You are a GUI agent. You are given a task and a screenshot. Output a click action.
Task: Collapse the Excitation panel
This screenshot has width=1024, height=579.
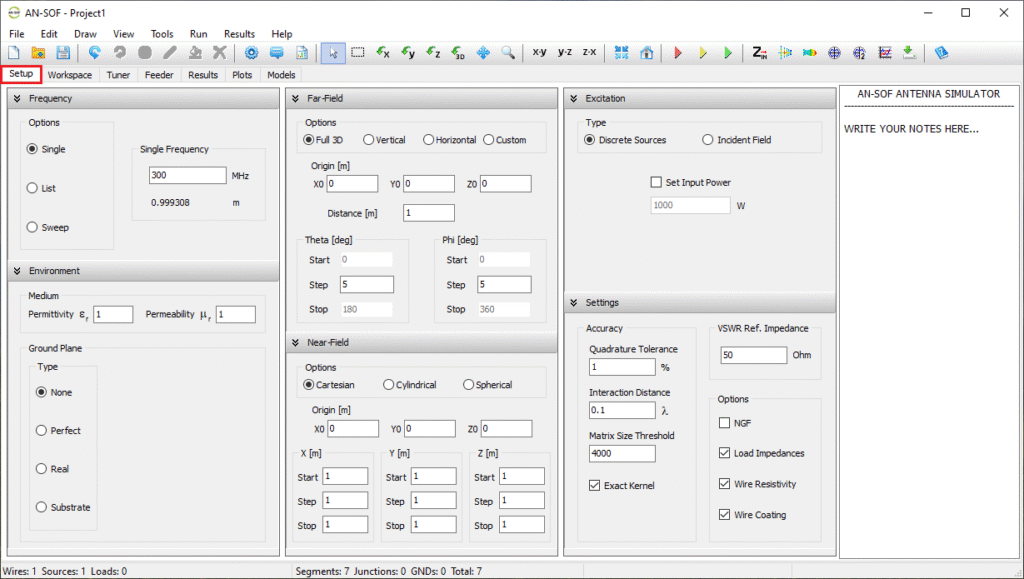coord(573,98)
